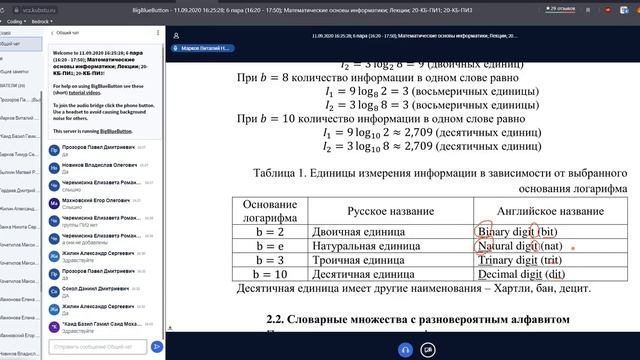Click first Прозоров Павел Дмитриевич avatar

click(x=54, y=150)
